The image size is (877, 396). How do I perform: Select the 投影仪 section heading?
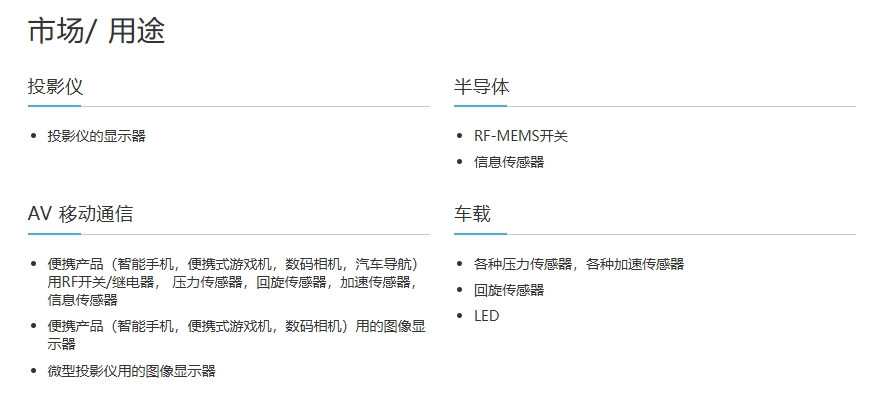click(x=55, y=87)
